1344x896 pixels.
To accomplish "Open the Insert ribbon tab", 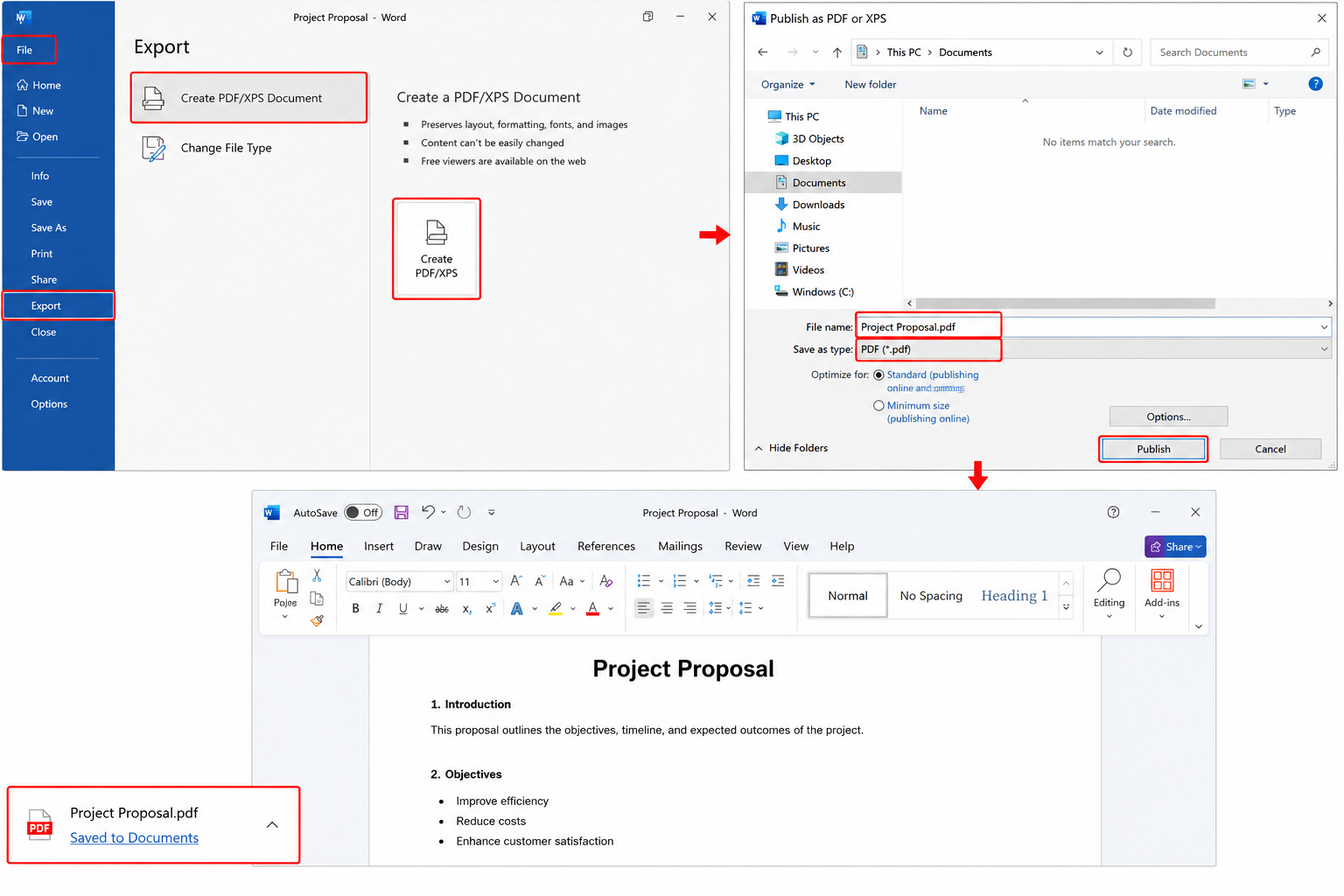I will 379,546.
